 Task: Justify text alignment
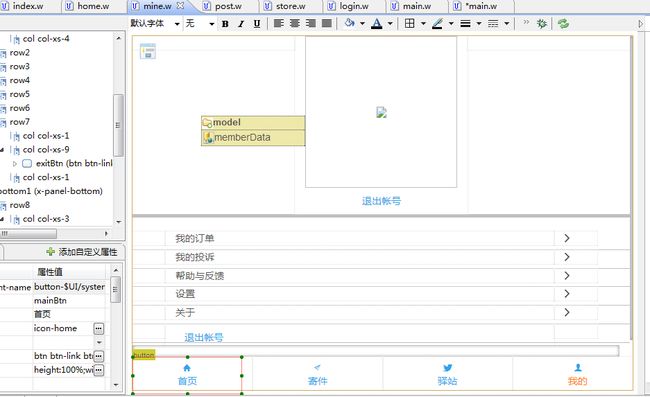click(x=327, y=24)
